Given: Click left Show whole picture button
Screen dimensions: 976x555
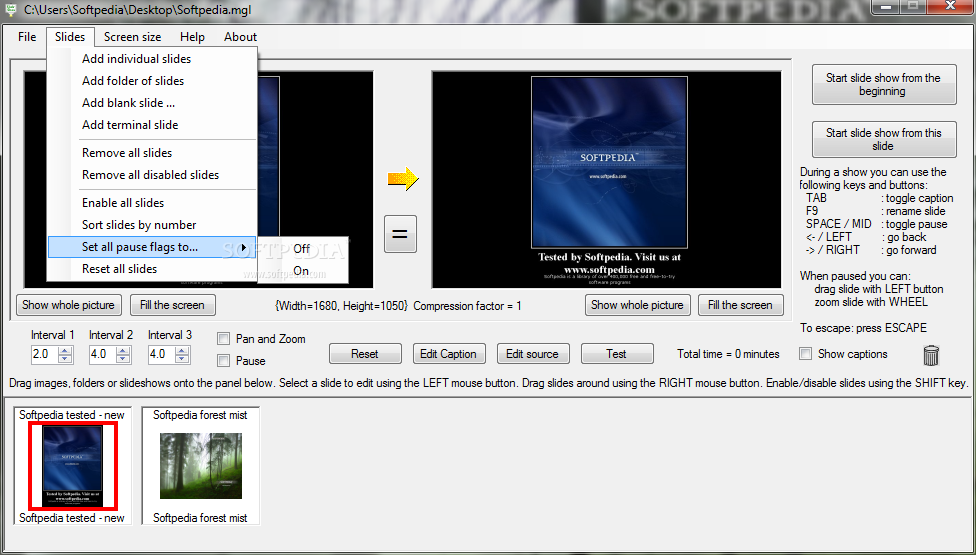Looking at the screenshot, I should point(68,305).
